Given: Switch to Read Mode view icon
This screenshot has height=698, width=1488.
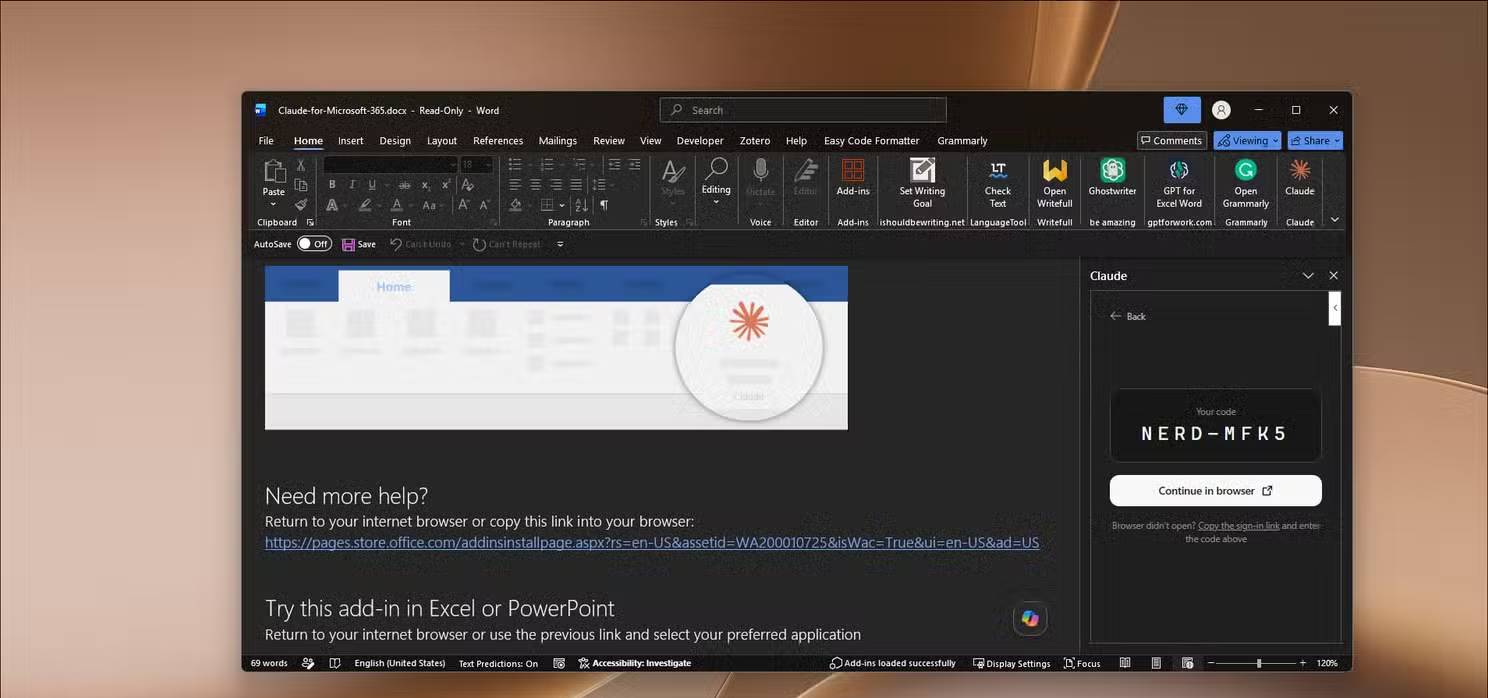Looking at the screenshot, I should click(x=1125, y=663).
